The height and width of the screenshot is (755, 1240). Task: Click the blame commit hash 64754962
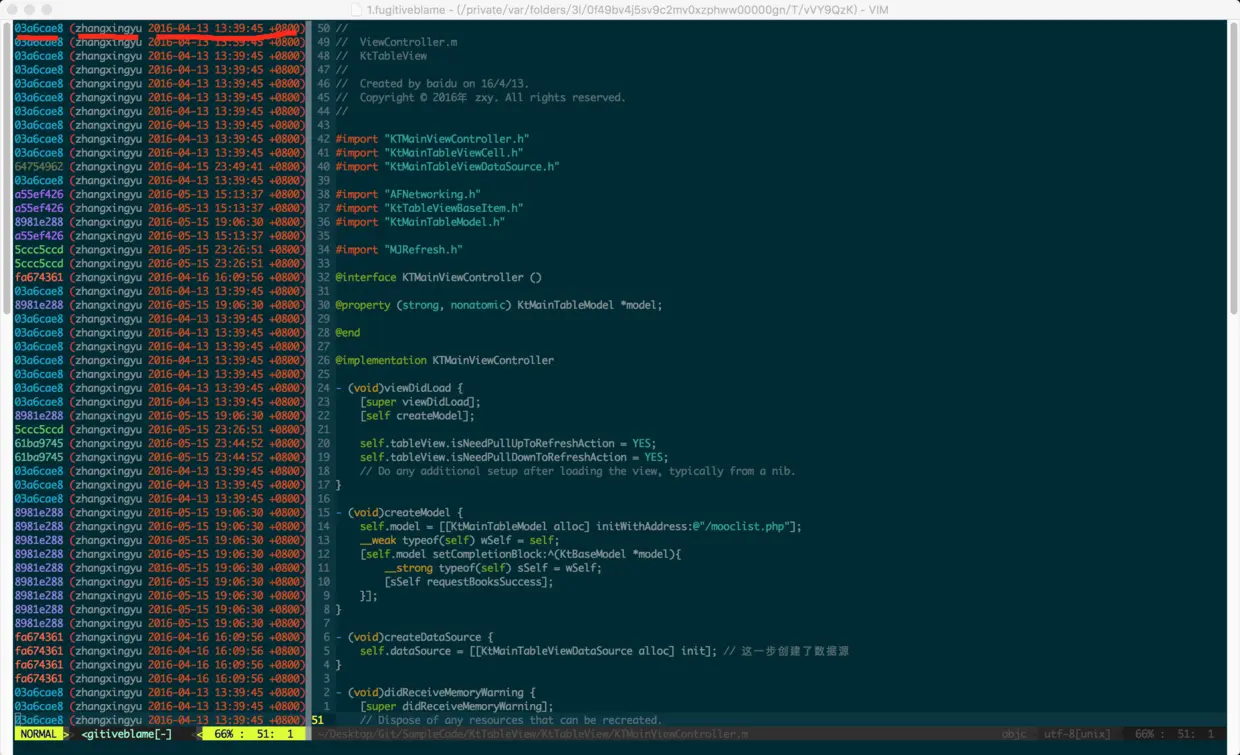coord(39,167)
